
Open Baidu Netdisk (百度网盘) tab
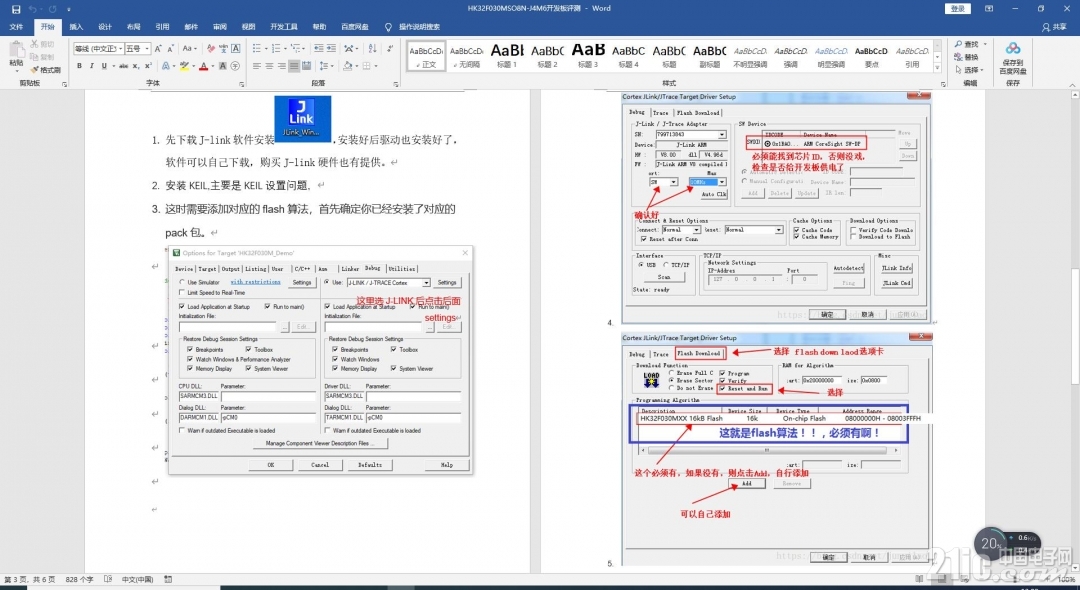[355, 27]
